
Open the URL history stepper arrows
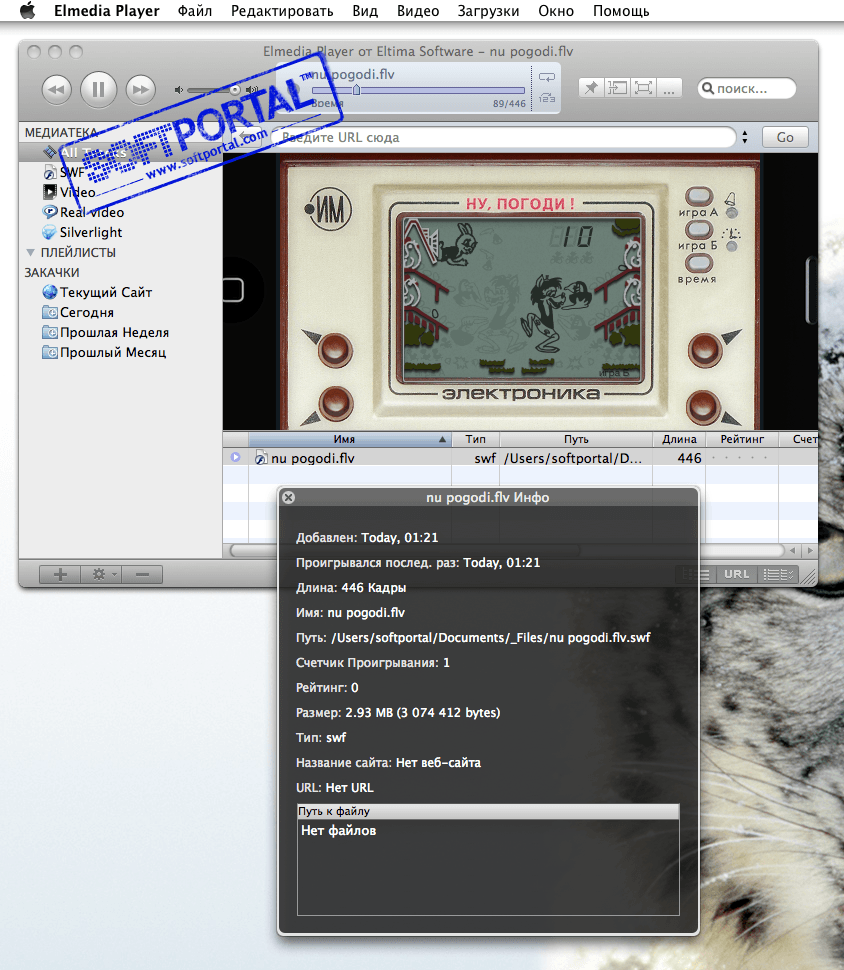tap(744, 137)
